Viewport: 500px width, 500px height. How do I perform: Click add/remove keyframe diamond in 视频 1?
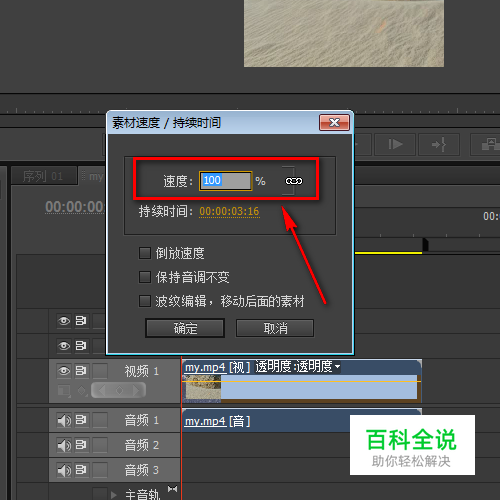coord(119,390)
